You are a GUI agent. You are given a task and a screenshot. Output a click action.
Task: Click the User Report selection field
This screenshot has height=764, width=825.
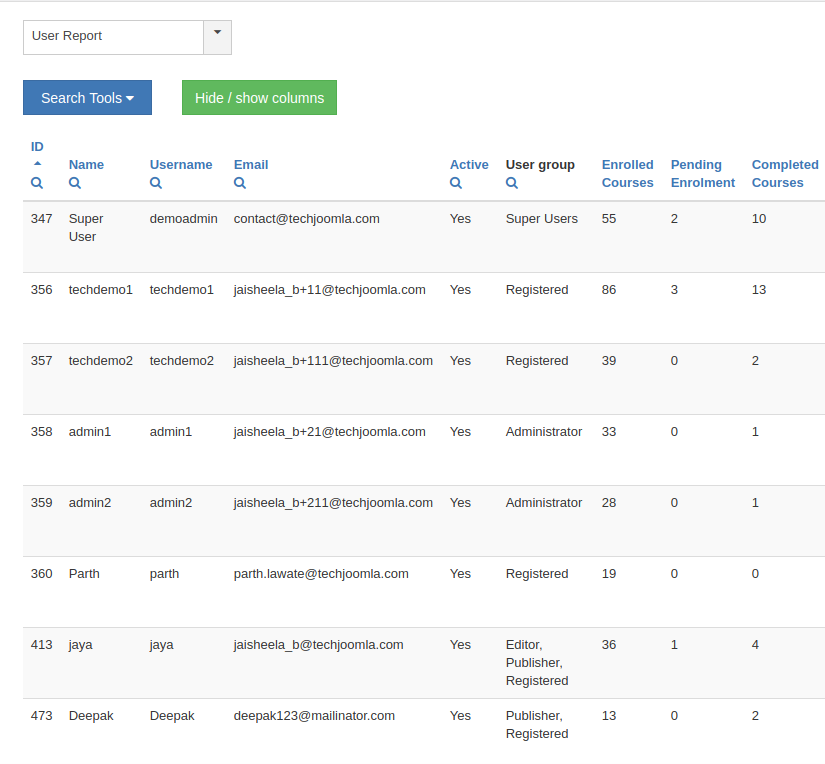coord(113,37)
